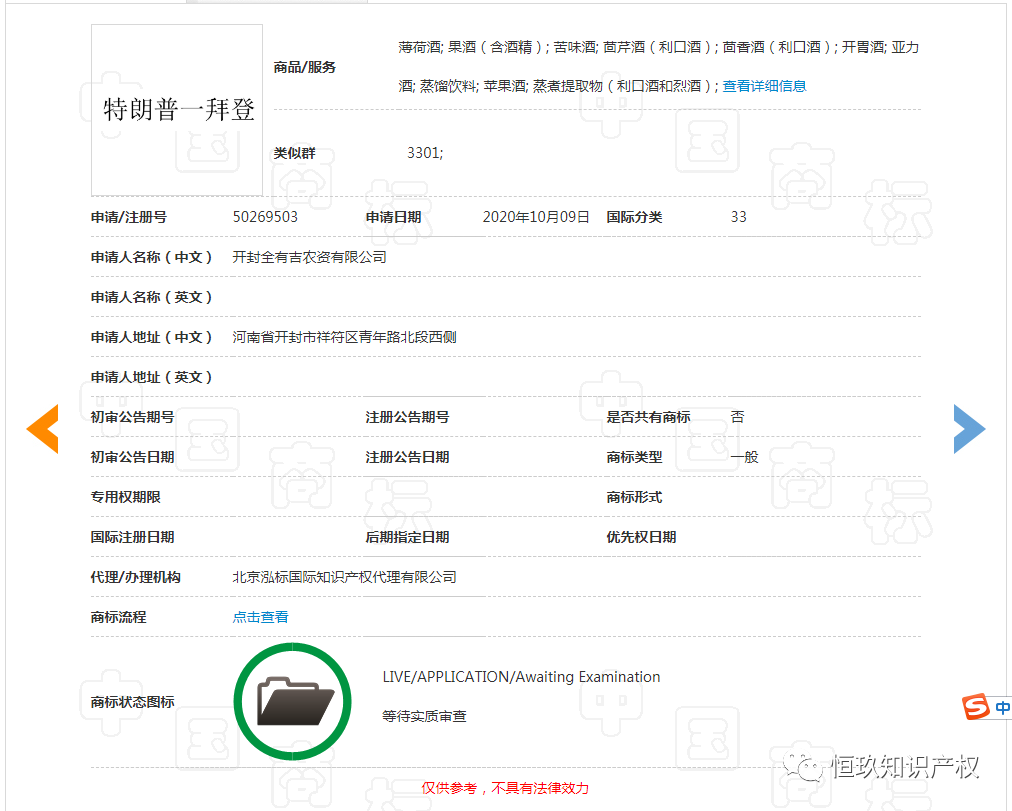1012x811 pixels.
Task: Click the red disclaimer 仅供参考 text
Action: tap(505, 788)
